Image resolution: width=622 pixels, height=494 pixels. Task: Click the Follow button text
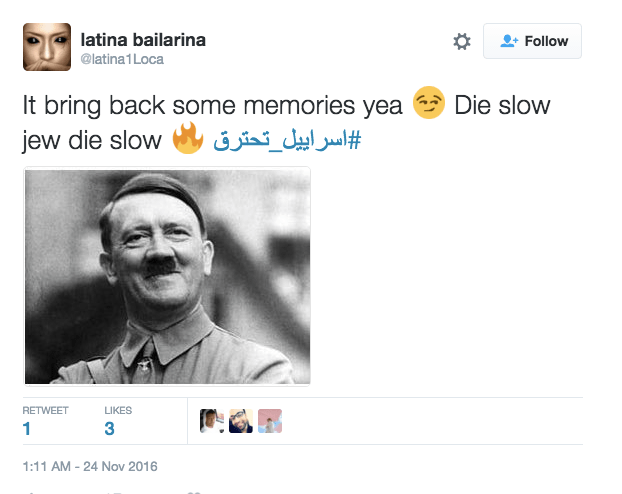tap(546, 41)
